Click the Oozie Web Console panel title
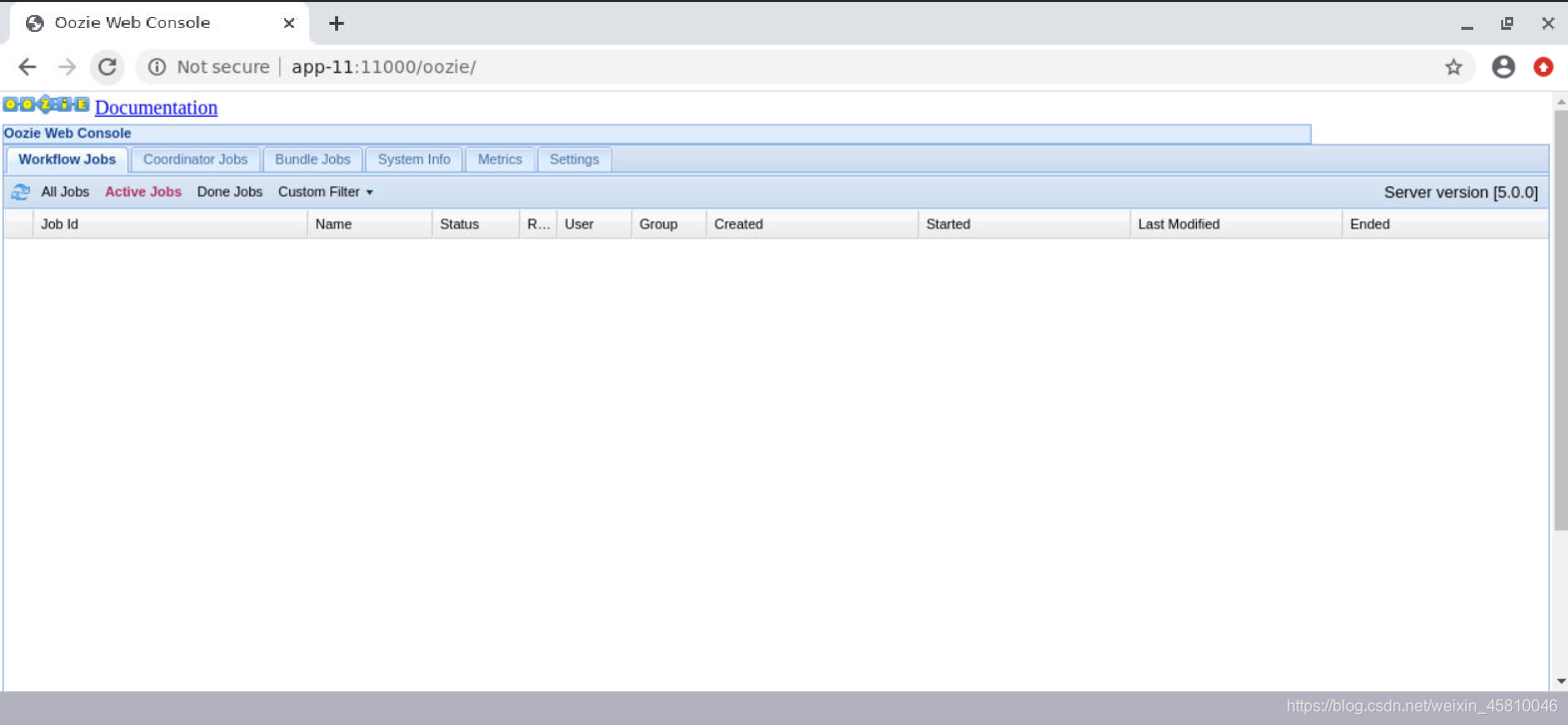Screen dimensions: 1568x725 pos(68,133)
